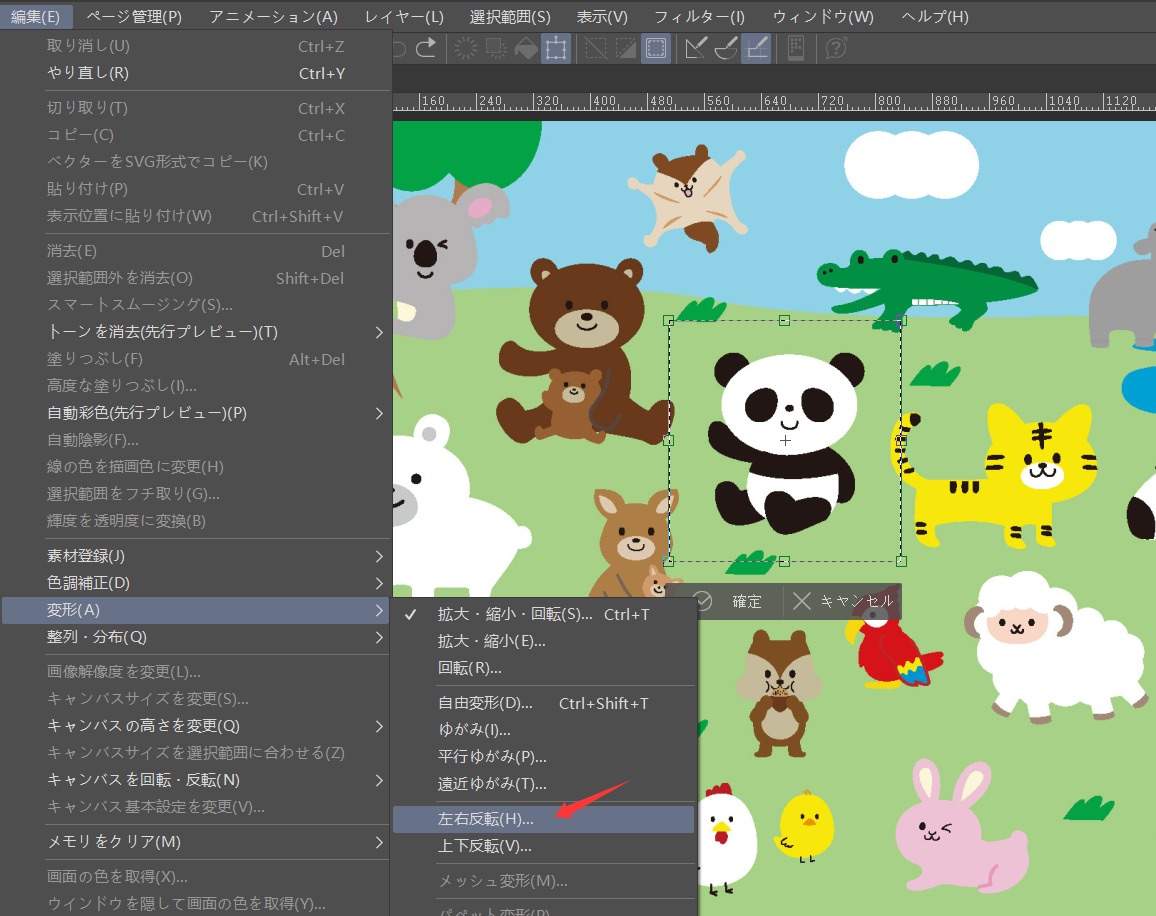The image size is (1156, 916).
Task: Expand the 素材登録(J) submenu
Action: (379, 556)
